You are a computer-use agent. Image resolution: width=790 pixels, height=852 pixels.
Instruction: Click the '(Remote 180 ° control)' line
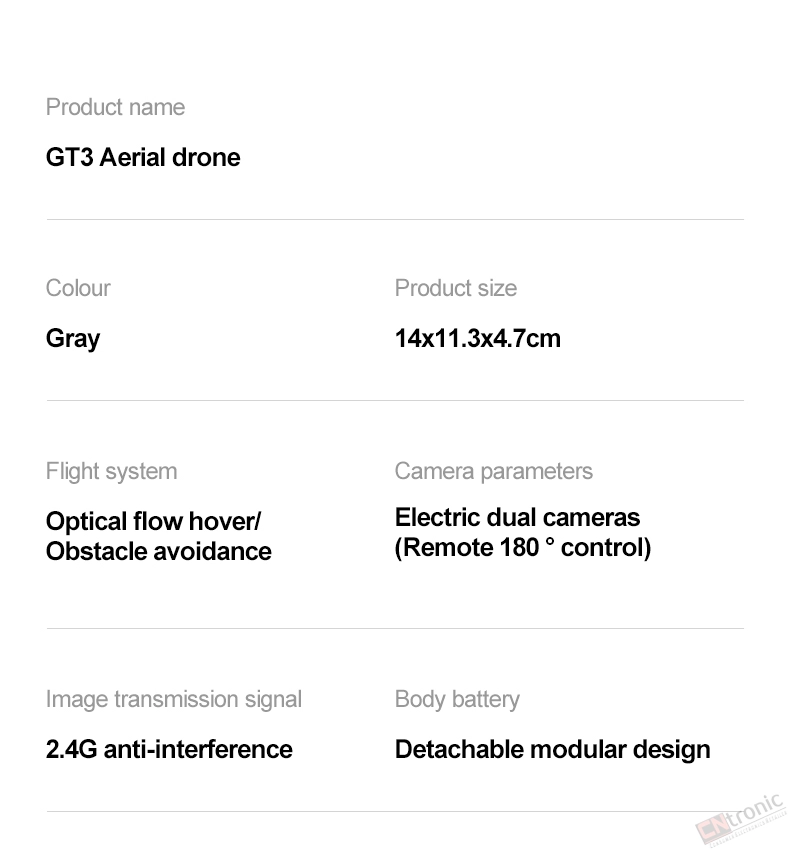click(x=523, y=548)
